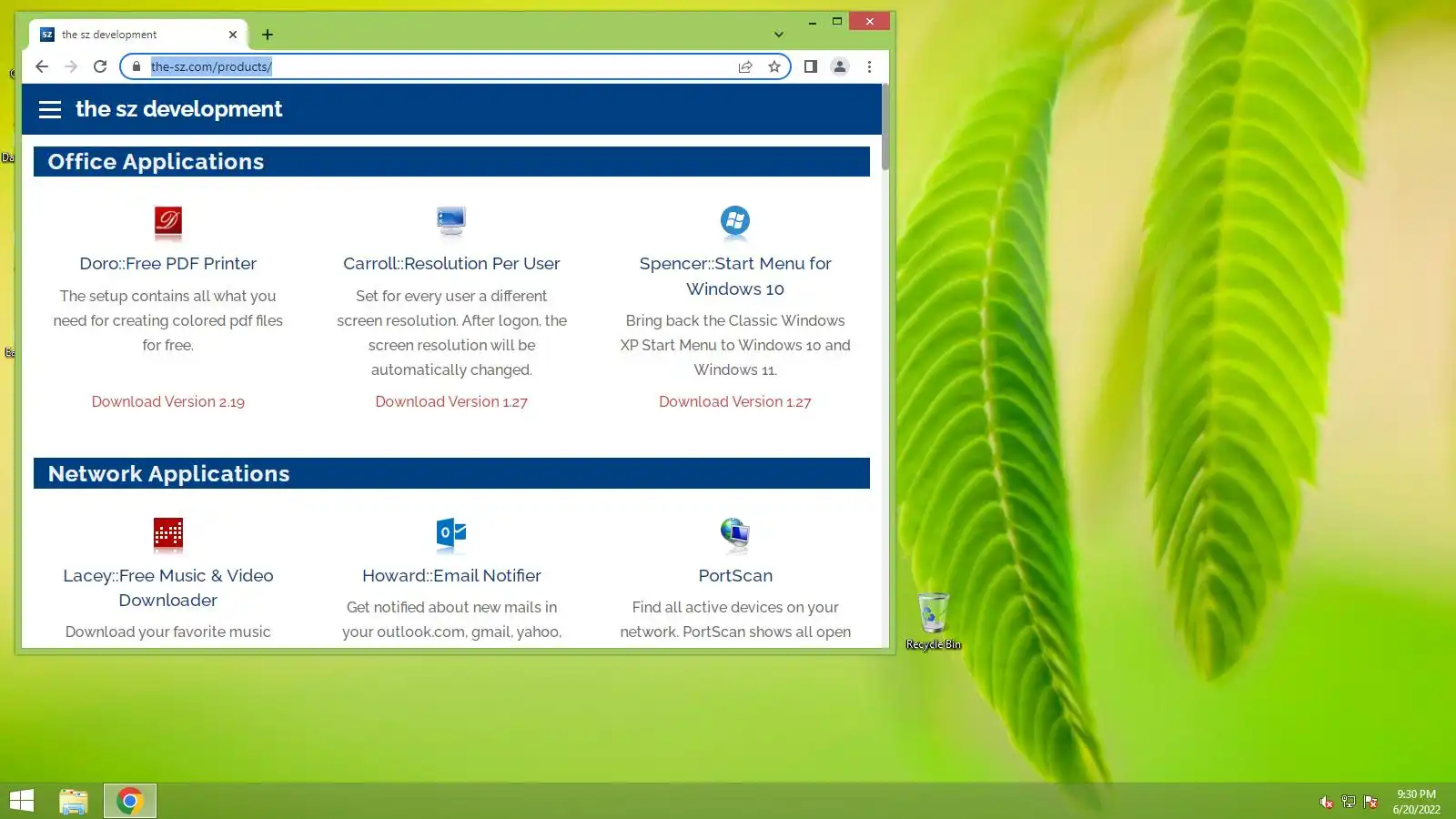Click the Chrome taskbar icon

(130, 801)
